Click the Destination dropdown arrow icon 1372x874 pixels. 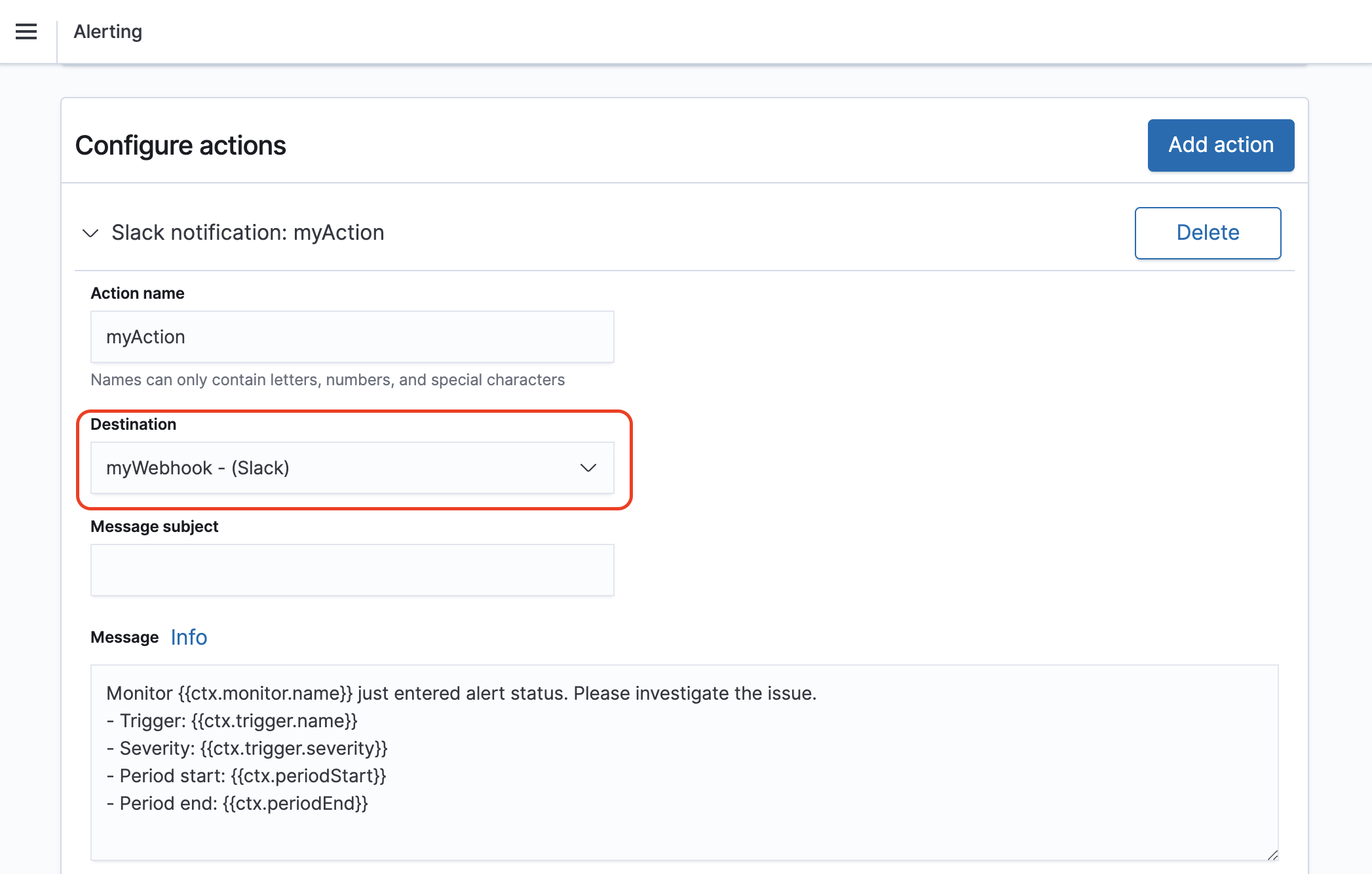(x=588, y=468)
